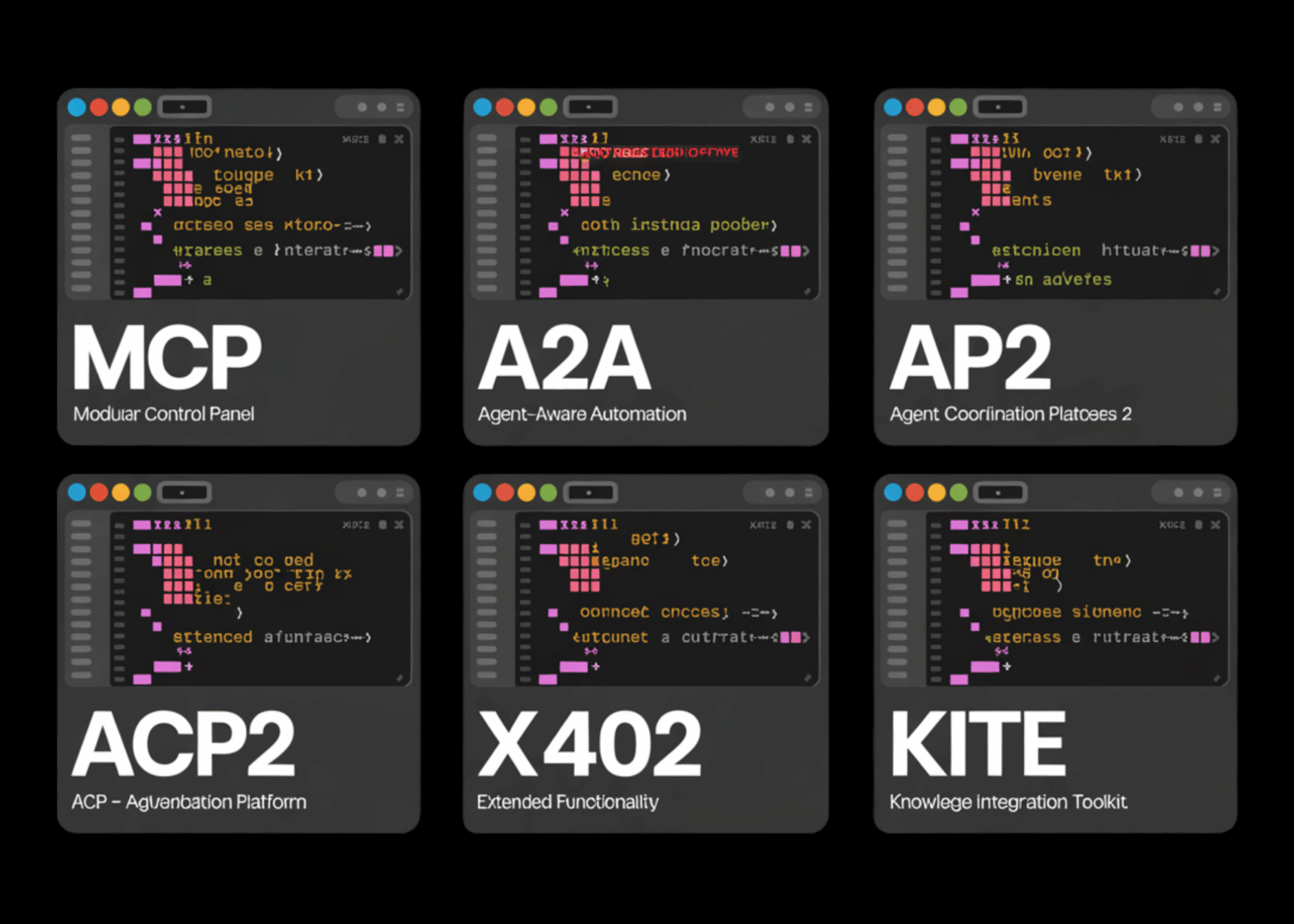This screenshot has height=924, width=1294.
Task: Click the small square icon in KITE terminal header
Action: (1199, 525)
